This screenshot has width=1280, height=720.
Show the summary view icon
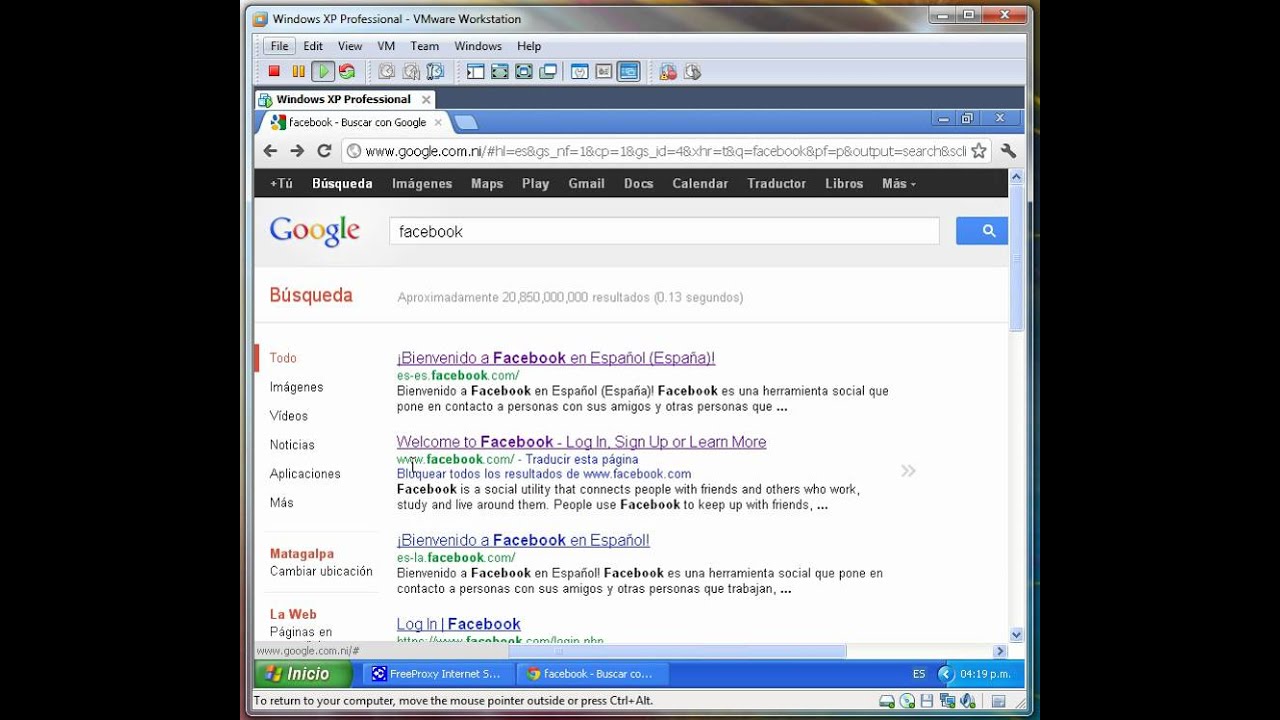pyautogui.click(x=579, y=71)
